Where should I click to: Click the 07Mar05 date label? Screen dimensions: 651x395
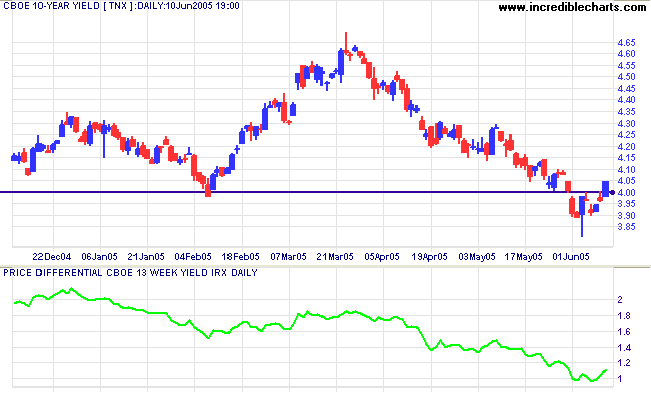click(288, 257)
